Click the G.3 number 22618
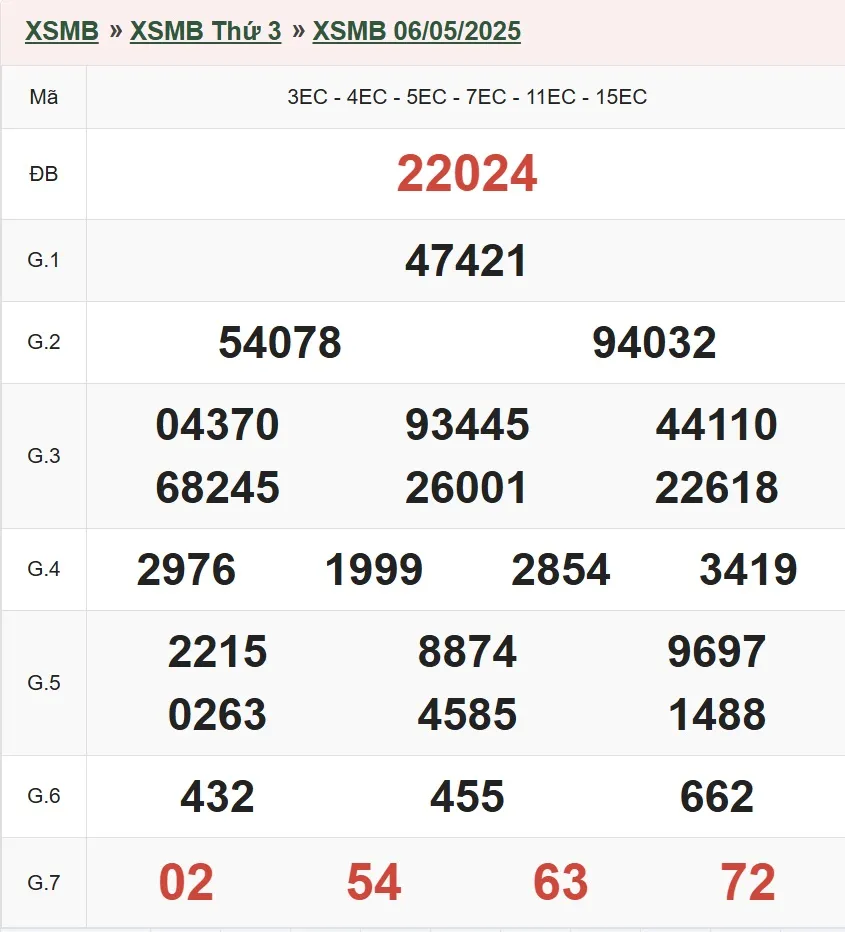Image resolution: width=845 pixels, height=932 pixels. pyautogui.click(x=716, y=488)
